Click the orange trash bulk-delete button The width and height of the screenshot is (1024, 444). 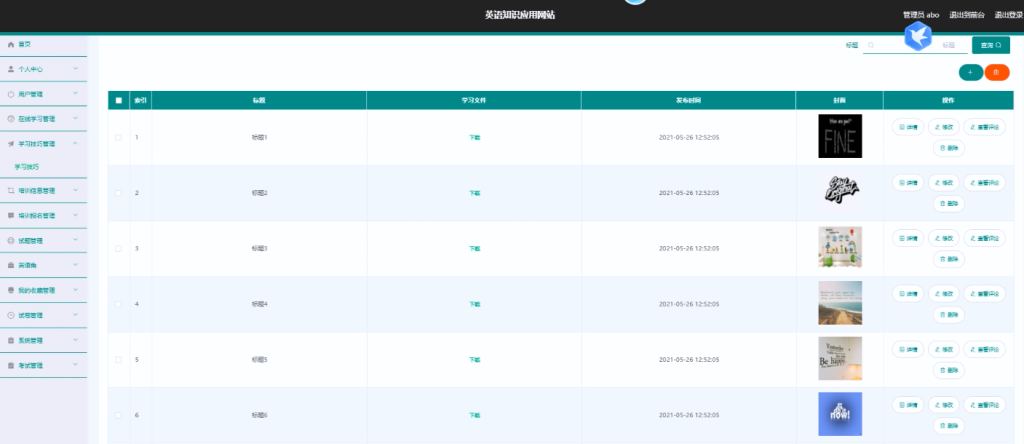tap(997, 72)
